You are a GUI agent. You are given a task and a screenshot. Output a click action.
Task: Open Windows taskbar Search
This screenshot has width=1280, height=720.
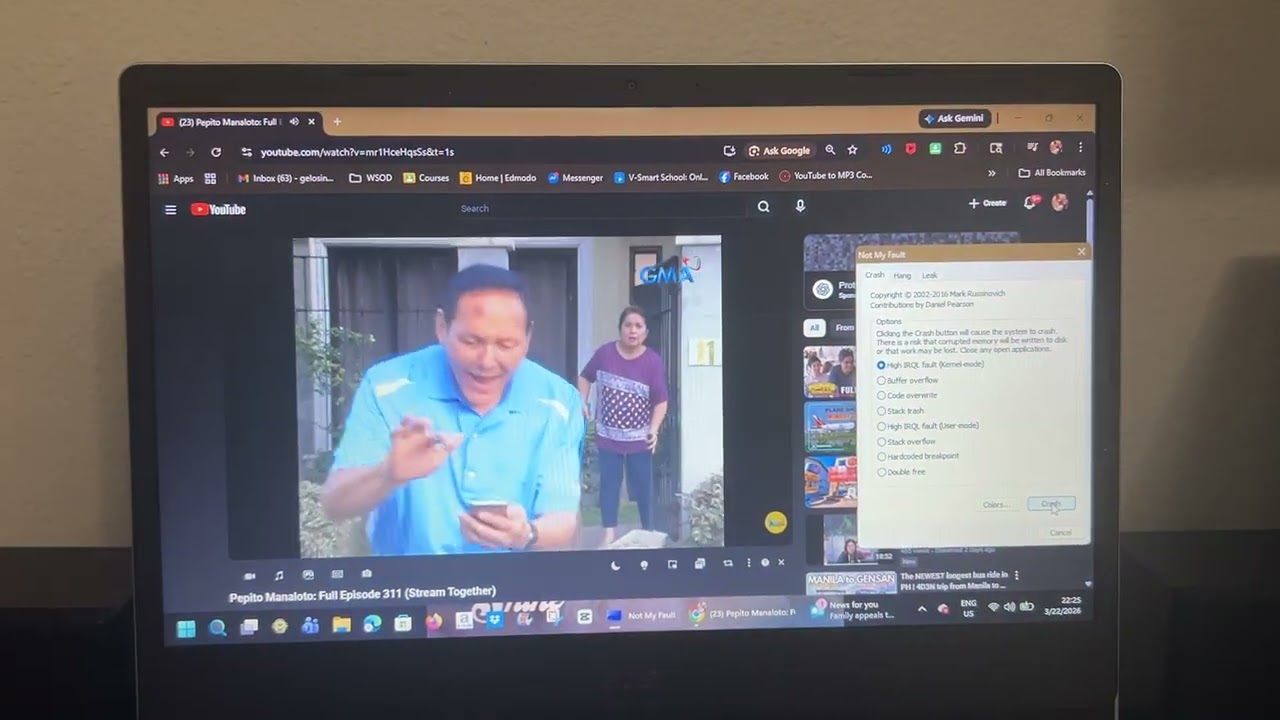217,627
